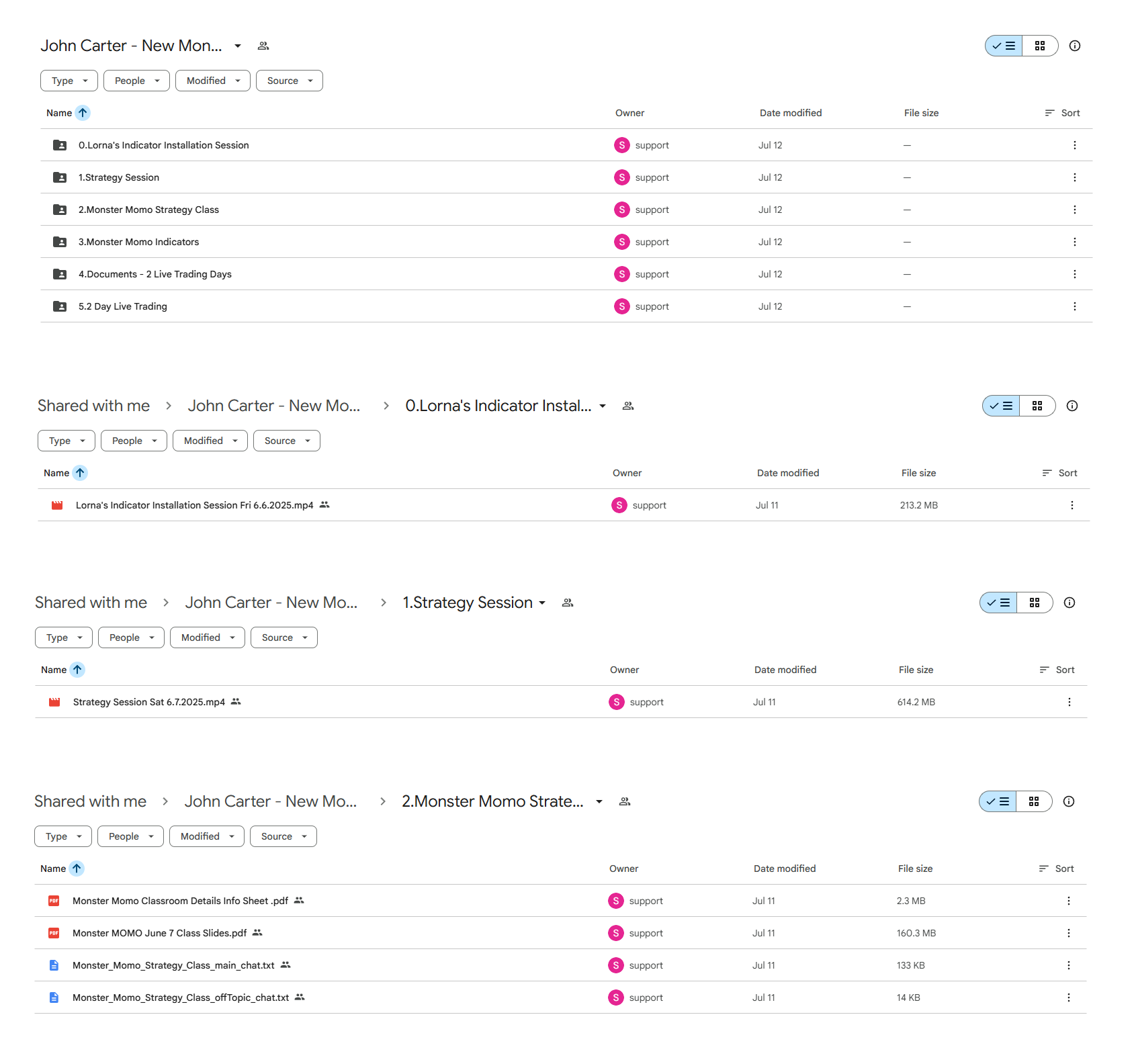Open more actions for Lorna's Indicator Installation mp4 file
Viewport: 1134px width, 1064px height.
coord(1072,505)
